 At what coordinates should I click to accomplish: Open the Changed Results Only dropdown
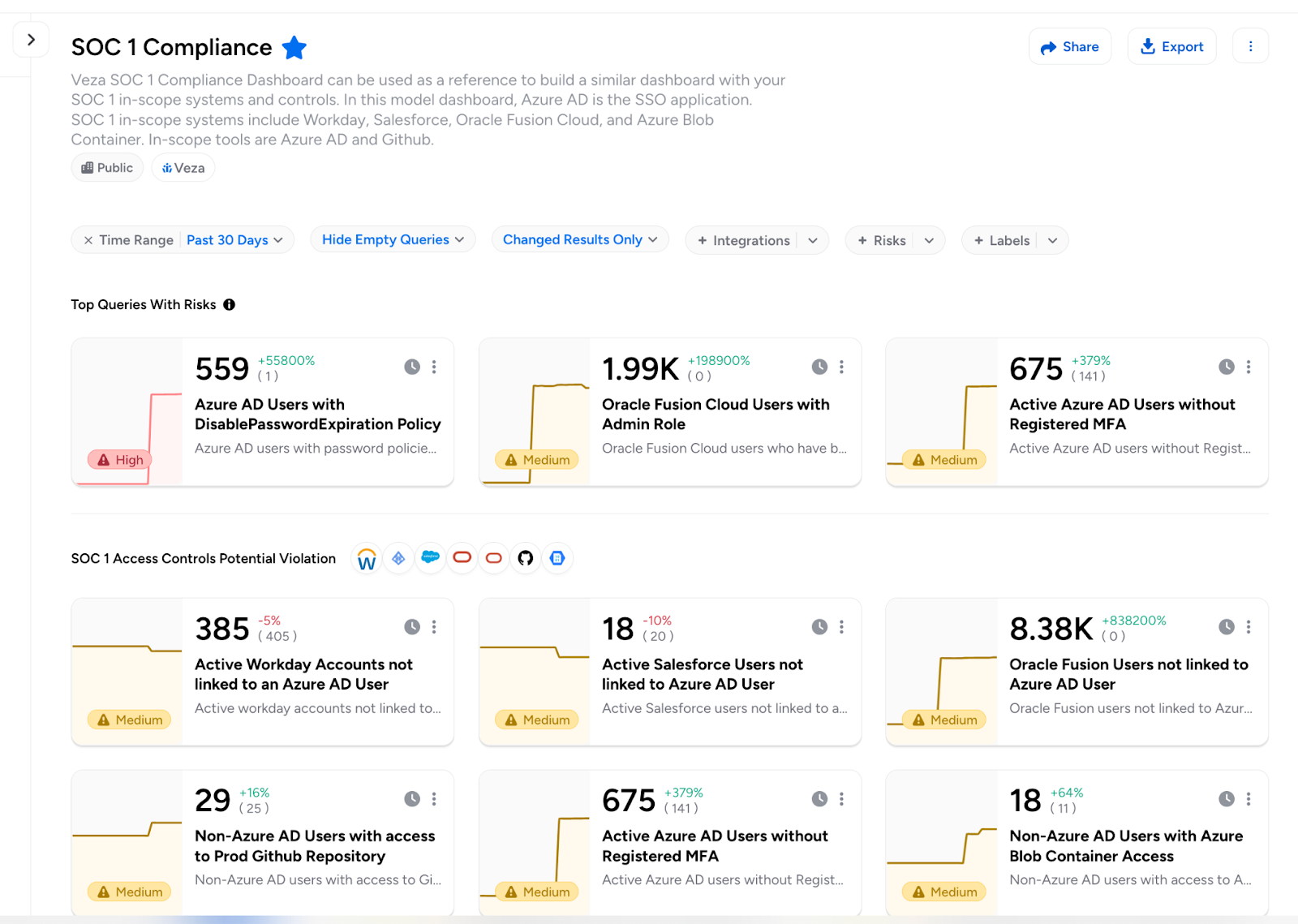580,239
